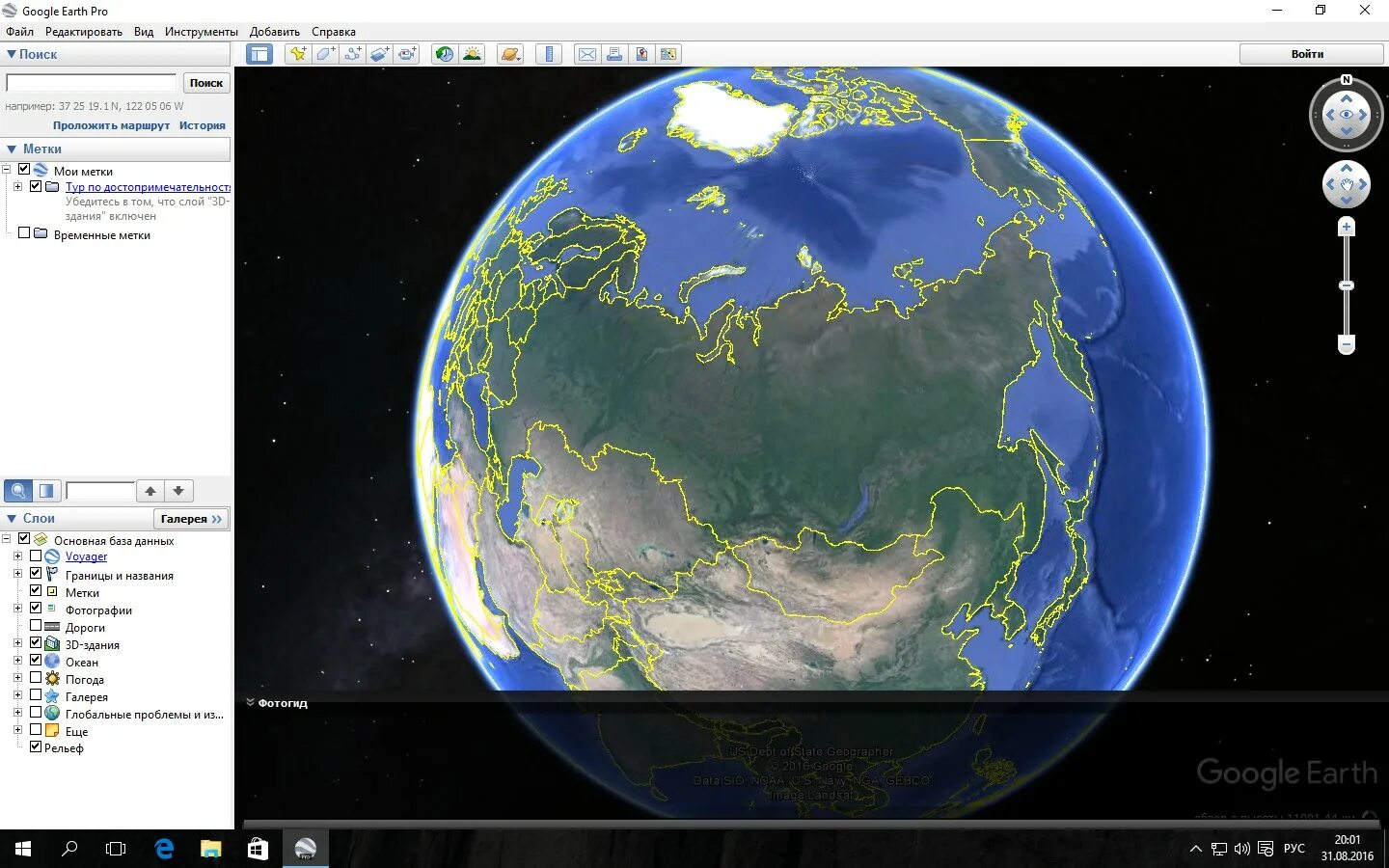The height and width of the screenshot is (868, 1389).
Task: Open the ruler tool
Action: point(549,54)
